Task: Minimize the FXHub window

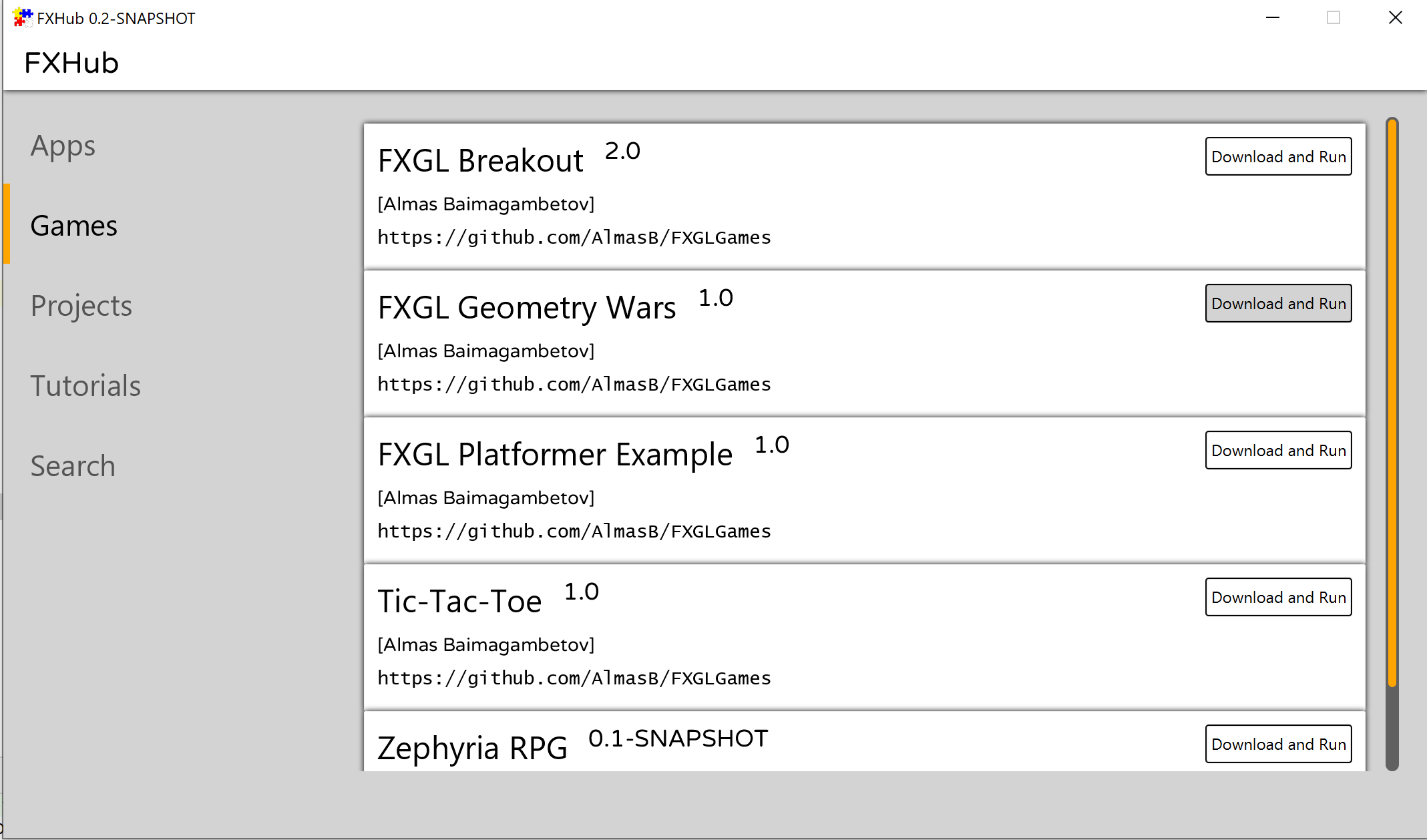Action: (x=1273, y=18)
